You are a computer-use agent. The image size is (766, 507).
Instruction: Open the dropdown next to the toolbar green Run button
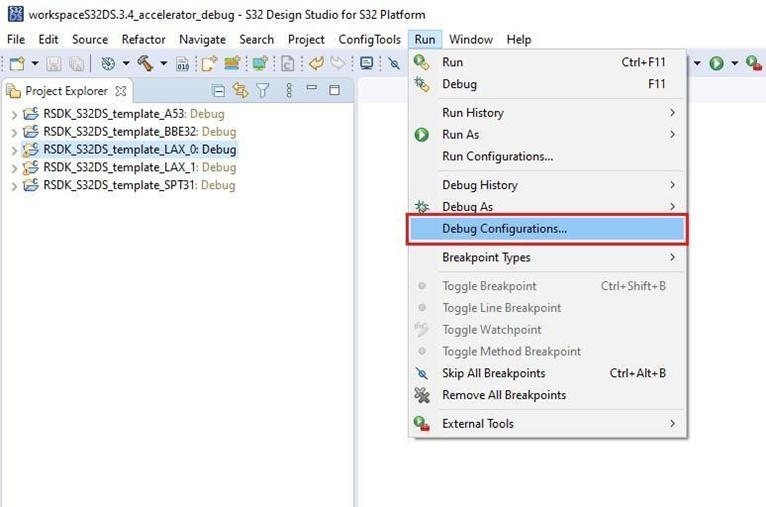[x=734, y=63]
